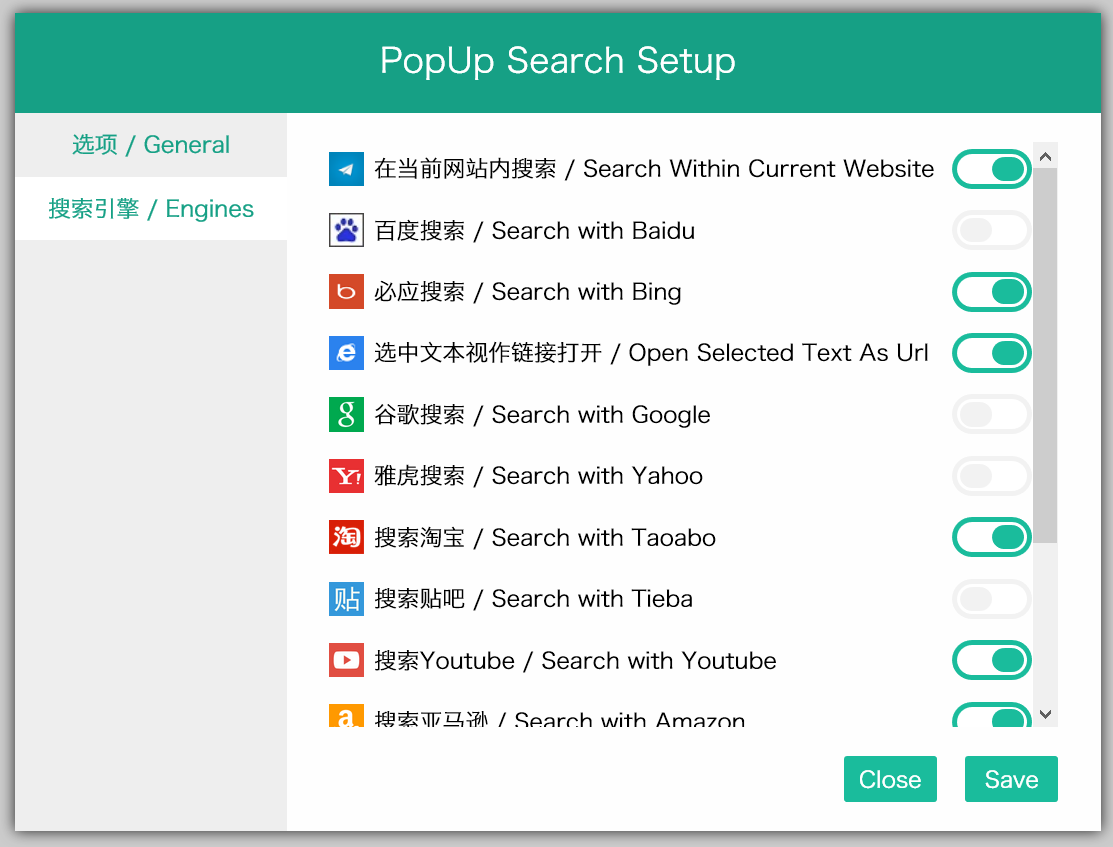Click the scrollbar down arrow
This screenshot has height=847, width=1113.
[x=1045, y=714]
